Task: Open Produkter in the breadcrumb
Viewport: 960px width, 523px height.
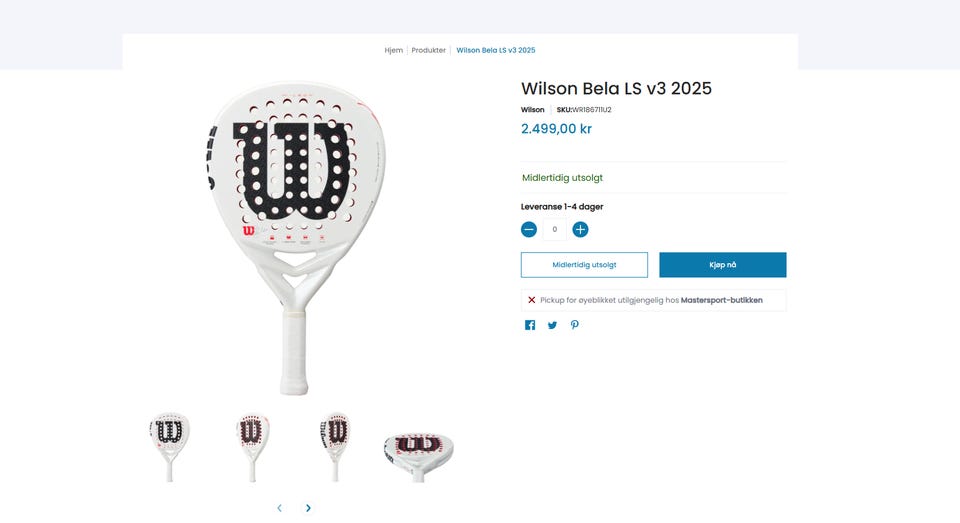Action: point(428,50)
